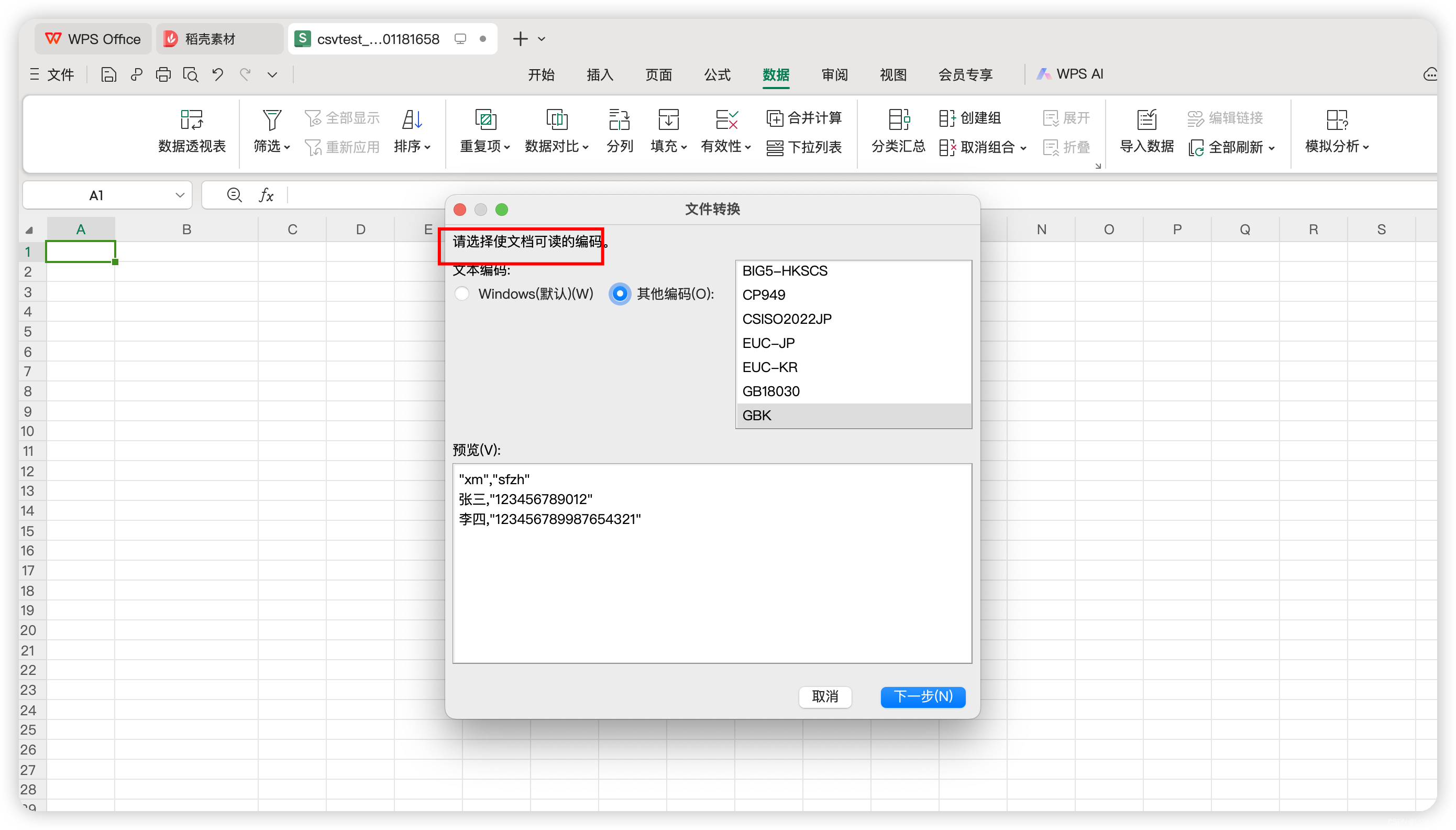
Task: Click the Print icon in quick toolbar
Action: coord(163,75)
